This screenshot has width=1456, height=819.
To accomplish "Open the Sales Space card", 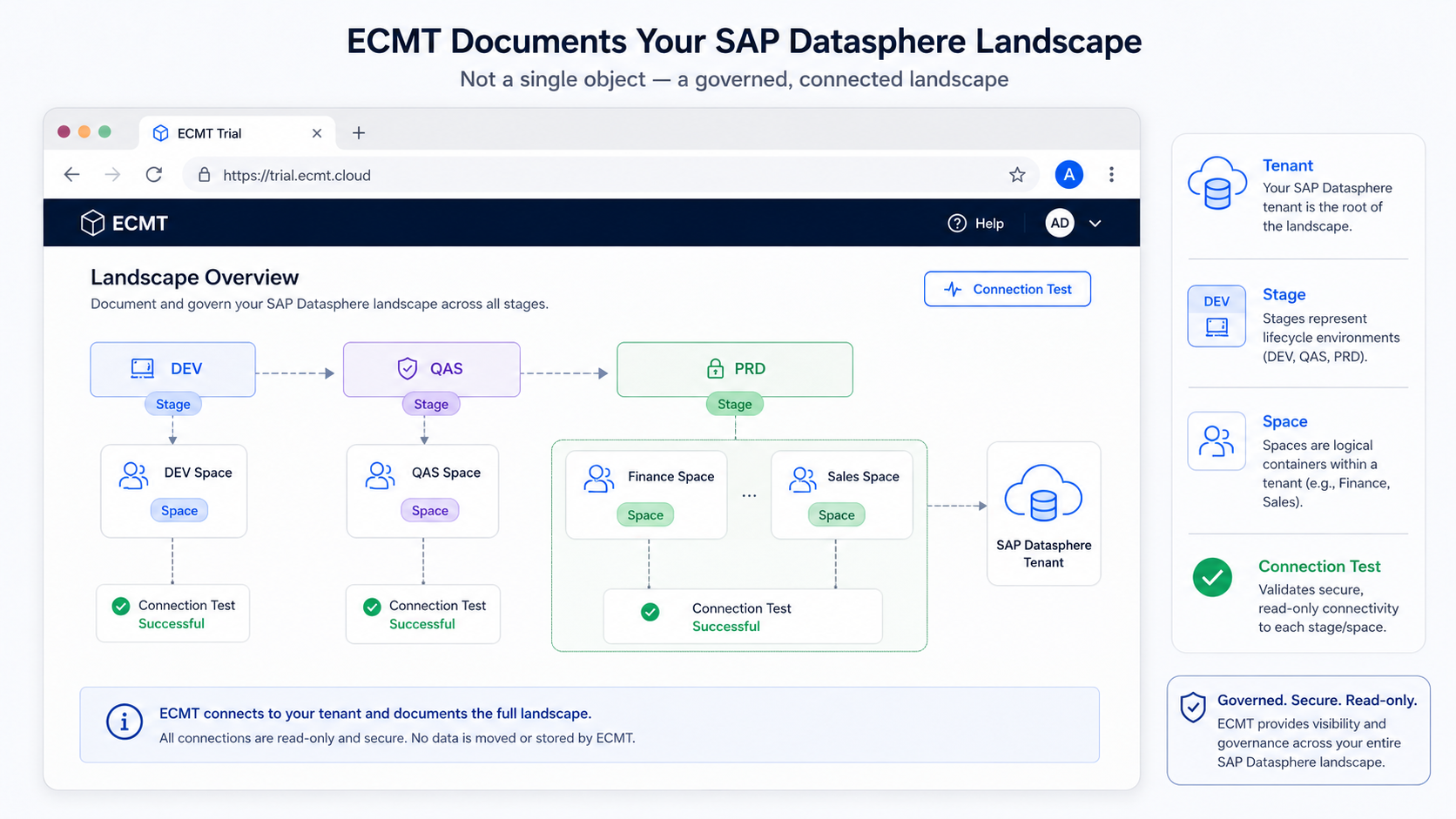I will click(842, 494).
